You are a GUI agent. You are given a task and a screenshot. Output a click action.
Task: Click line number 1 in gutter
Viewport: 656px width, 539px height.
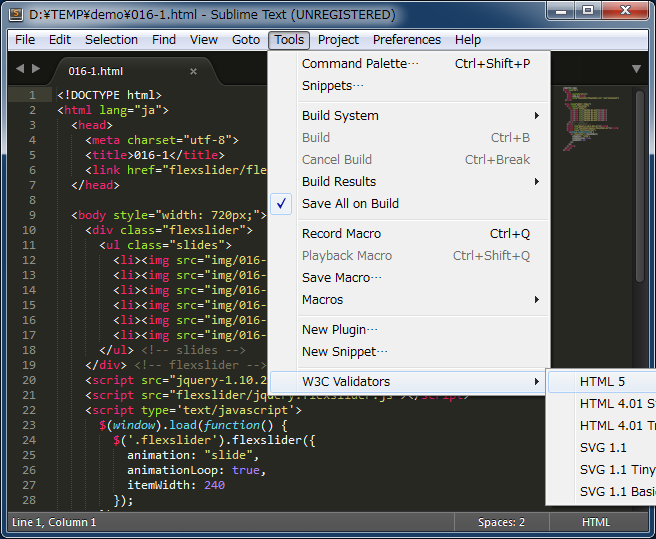point(32,95)
